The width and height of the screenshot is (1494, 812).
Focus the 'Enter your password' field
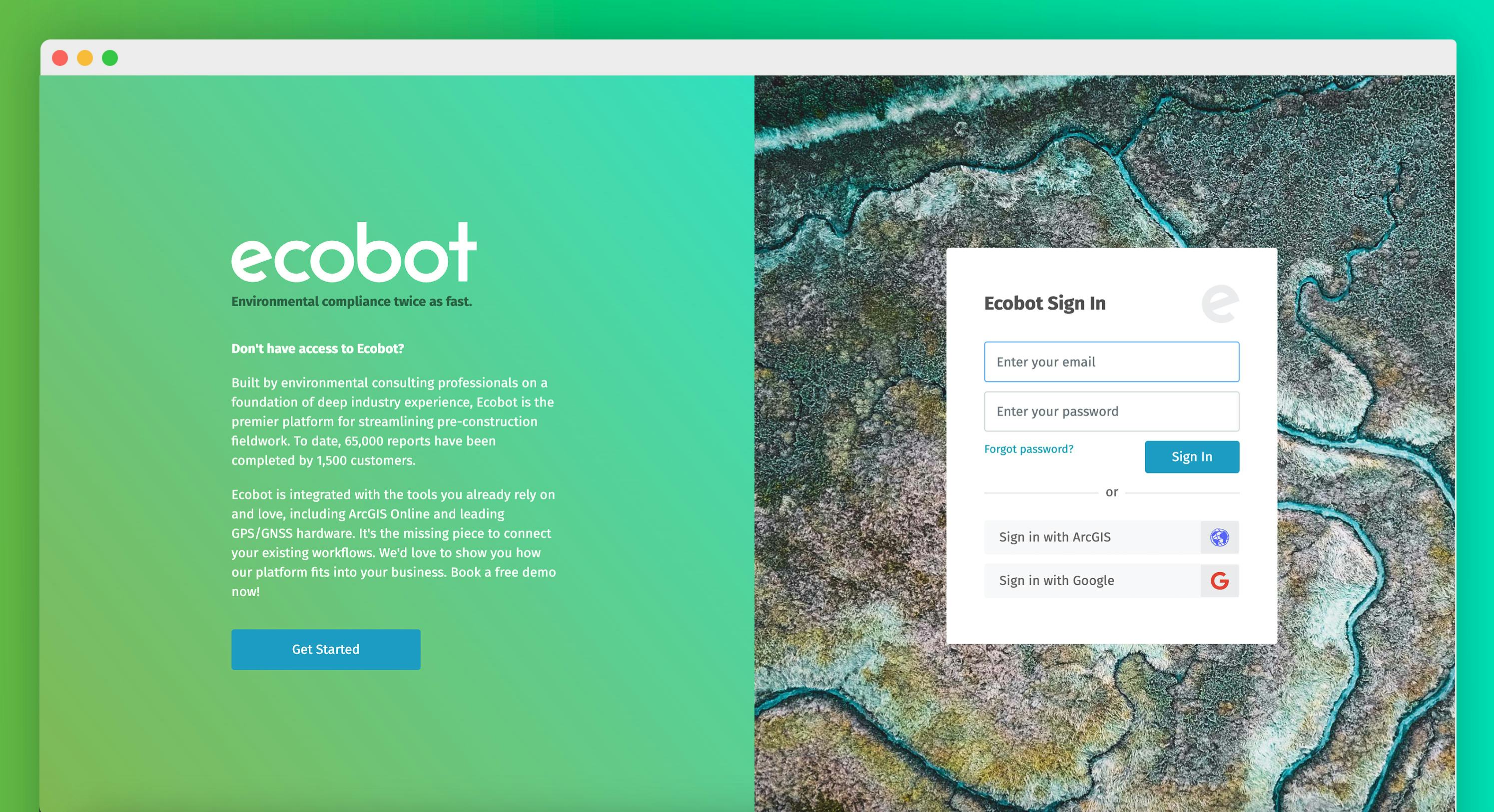click(x=1111, y=411)
